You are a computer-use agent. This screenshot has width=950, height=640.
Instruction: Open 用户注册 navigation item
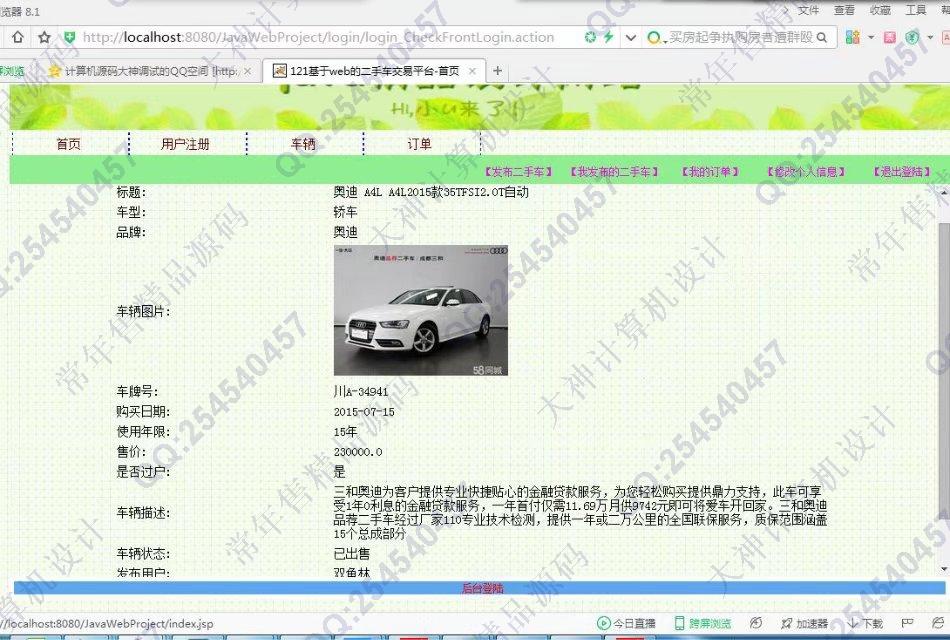(x=185, y=144)
